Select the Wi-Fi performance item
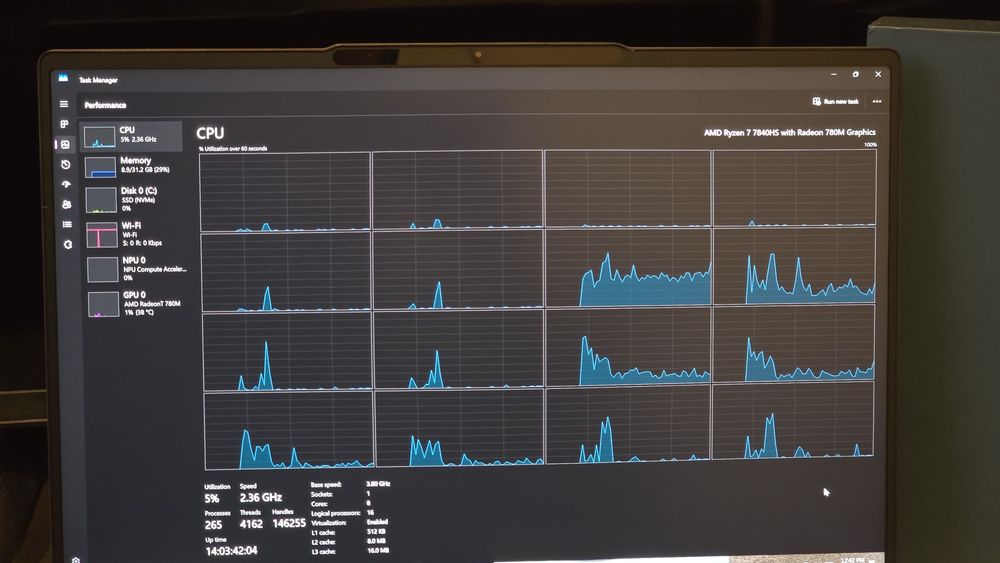 133,233
